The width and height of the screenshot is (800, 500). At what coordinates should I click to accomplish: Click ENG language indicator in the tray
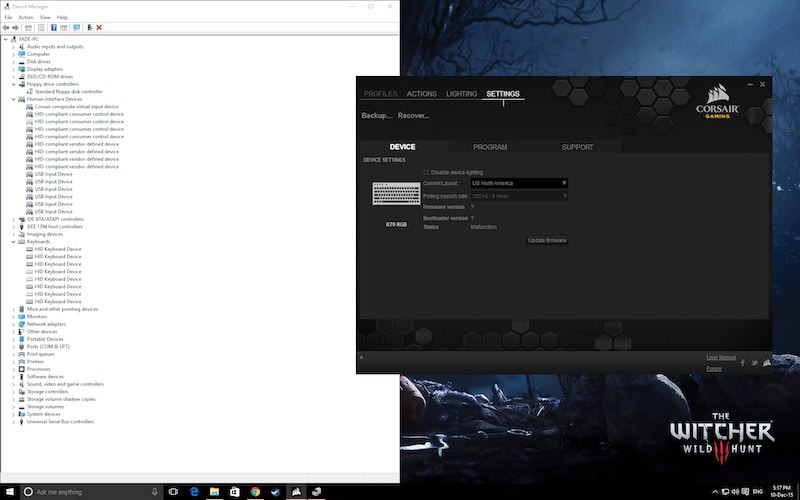pyautogui.click(x=758, y=492)
